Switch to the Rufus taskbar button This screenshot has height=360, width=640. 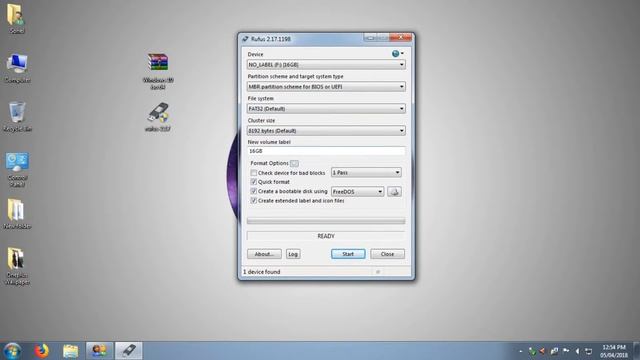129,351
